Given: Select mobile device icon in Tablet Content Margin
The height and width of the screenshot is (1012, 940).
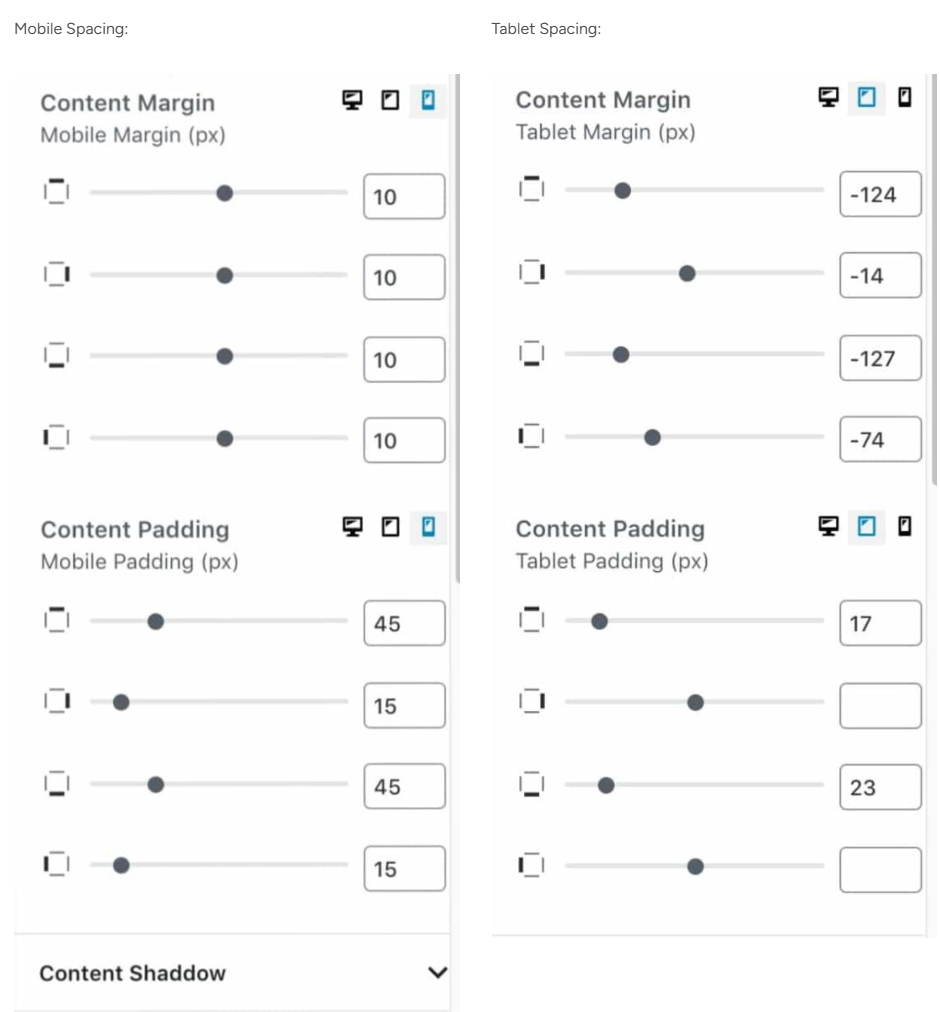Looking at the screenshot, I should click(905, 97).
